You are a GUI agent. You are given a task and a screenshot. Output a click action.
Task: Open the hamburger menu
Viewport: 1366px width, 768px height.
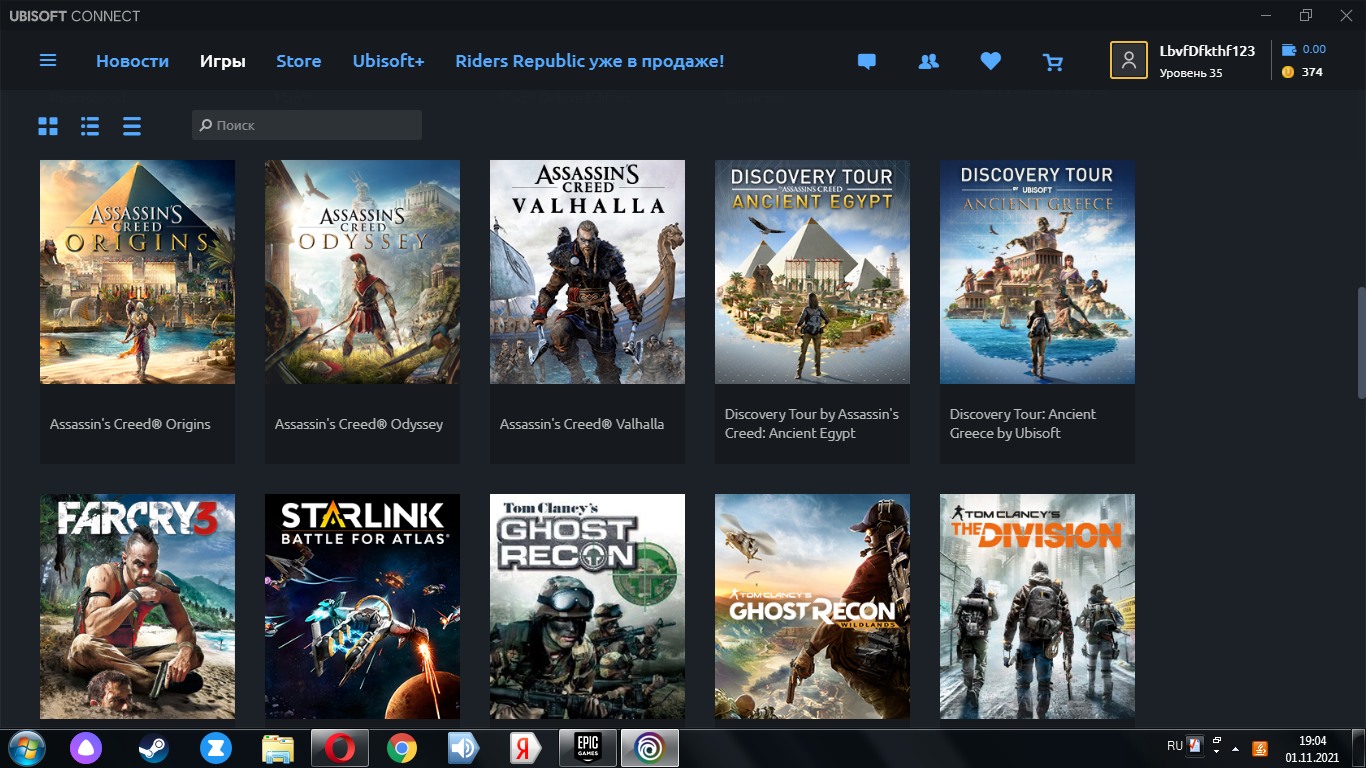[x=48, y=61]
